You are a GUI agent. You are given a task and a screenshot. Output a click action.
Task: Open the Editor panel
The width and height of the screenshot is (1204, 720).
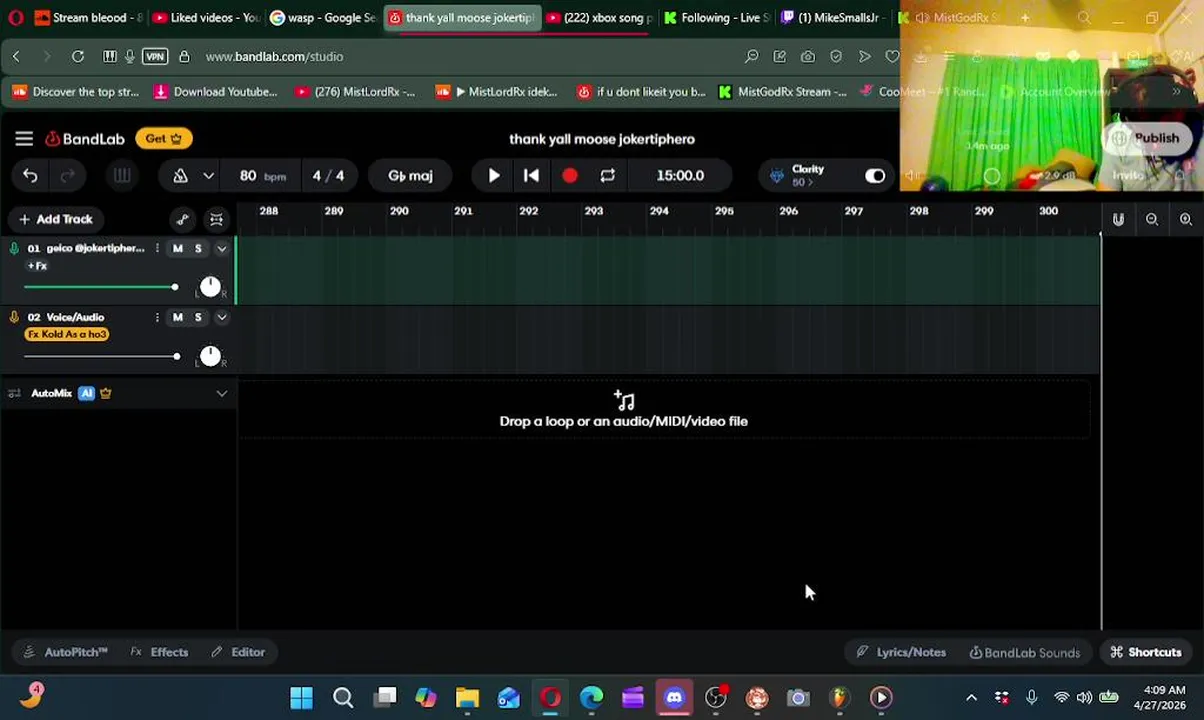tap(238, 652)
